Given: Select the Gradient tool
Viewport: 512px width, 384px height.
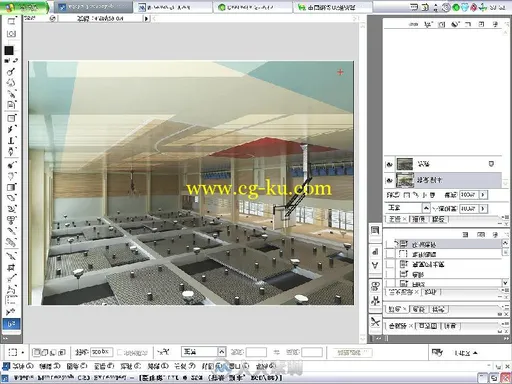Looking at the screenshot, I should [x=11, y=187].
